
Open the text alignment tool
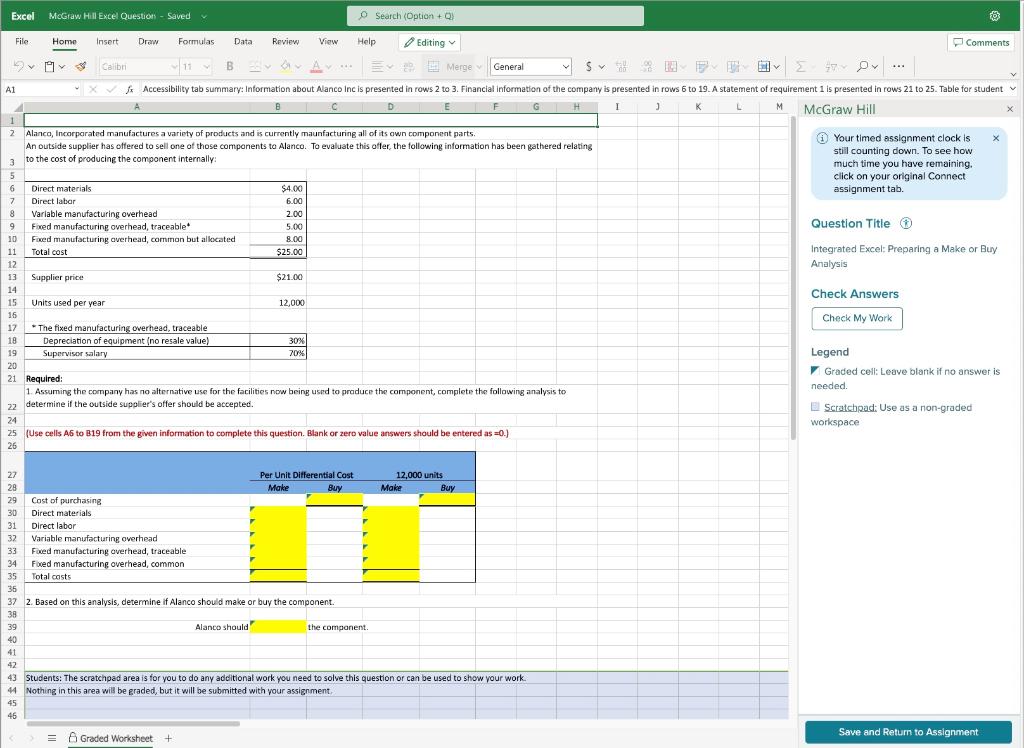tap(377, 67)
